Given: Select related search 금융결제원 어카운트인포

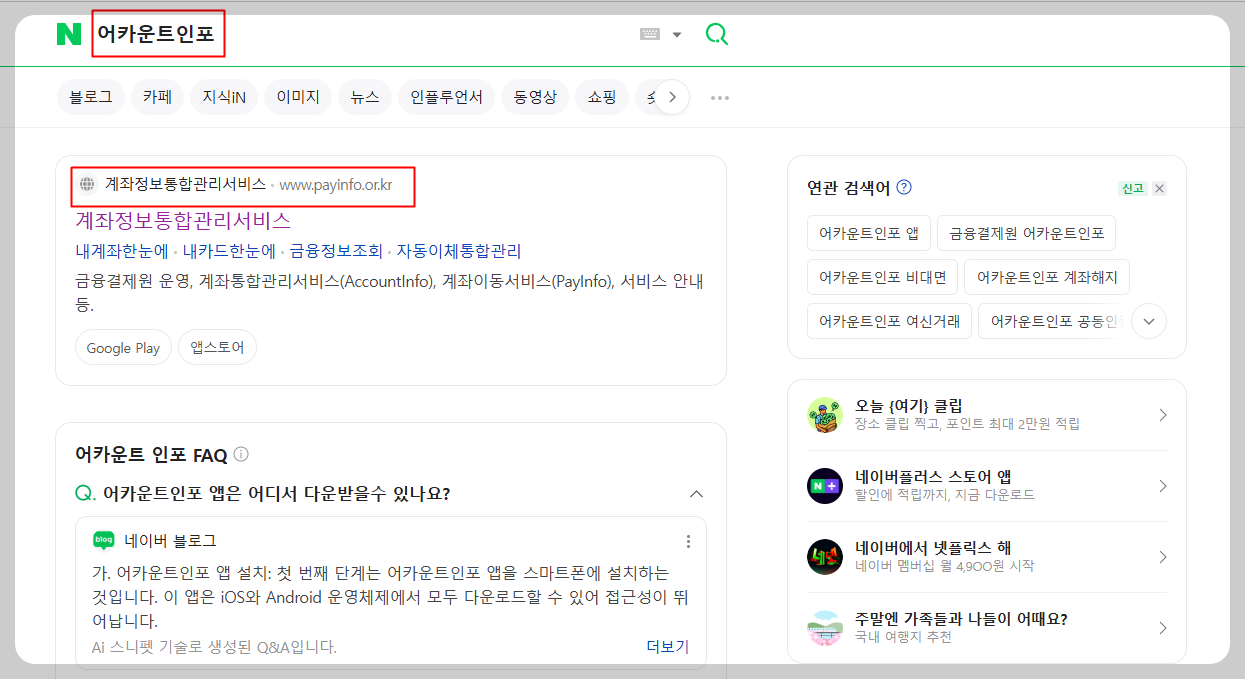Looking at the screenshot, I should (1027, 233).
